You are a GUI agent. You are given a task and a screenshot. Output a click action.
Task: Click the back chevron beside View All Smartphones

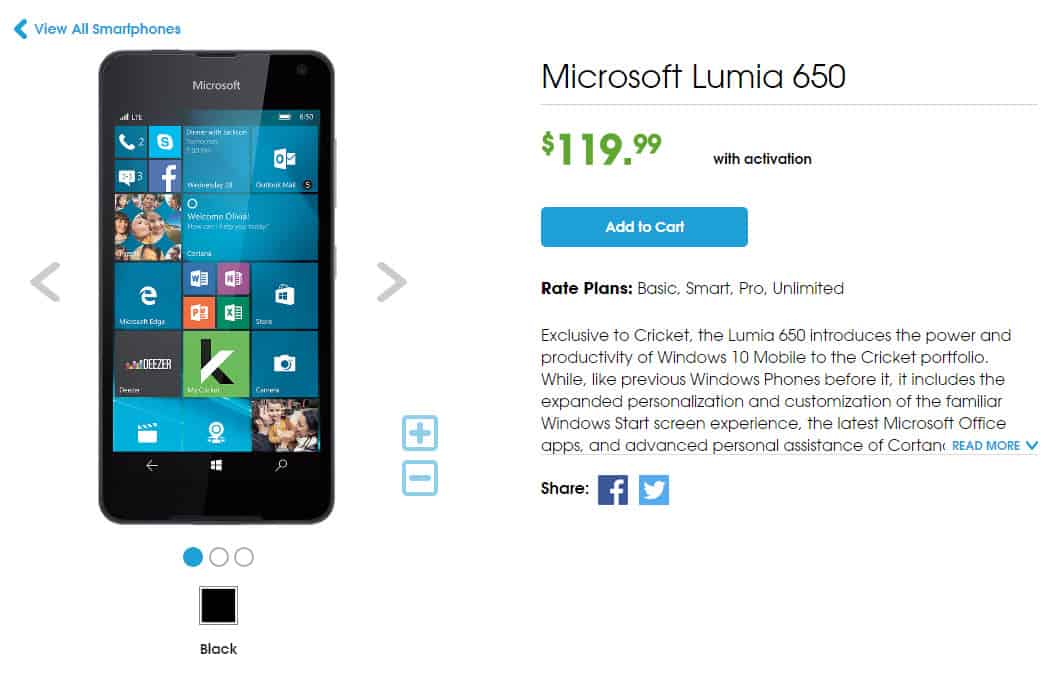pos(21,29)
